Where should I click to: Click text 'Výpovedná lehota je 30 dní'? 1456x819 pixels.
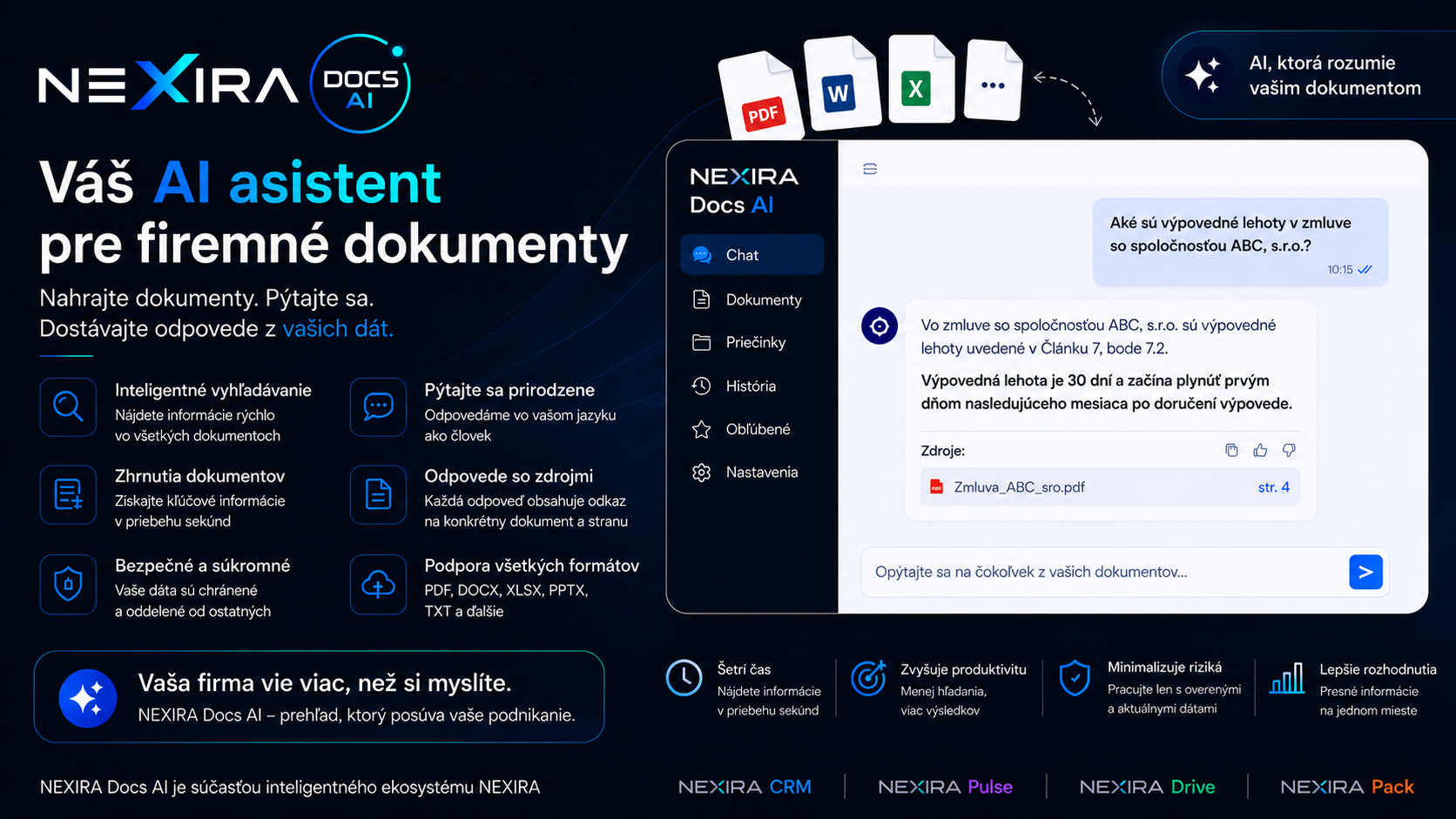[x=1014, y=380]
